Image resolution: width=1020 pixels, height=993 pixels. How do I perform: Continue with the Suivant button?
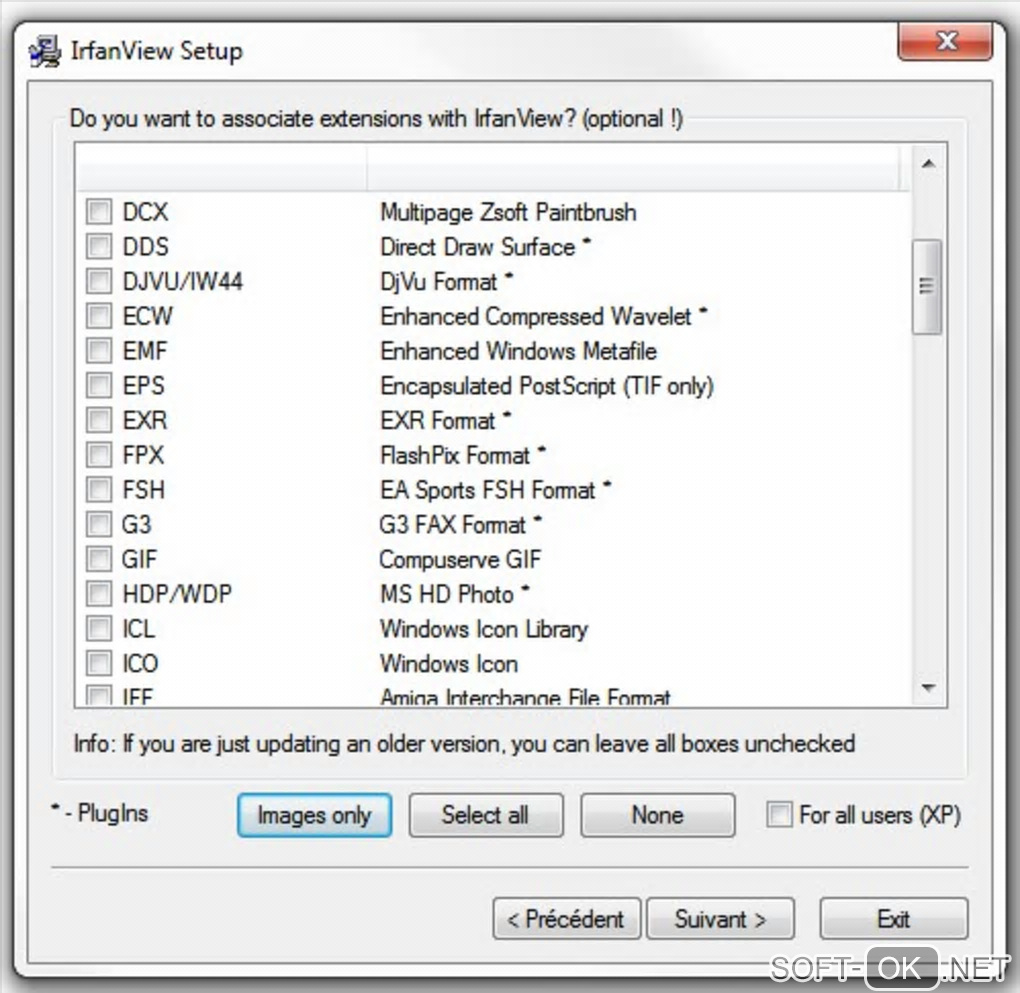click(720, 919)
